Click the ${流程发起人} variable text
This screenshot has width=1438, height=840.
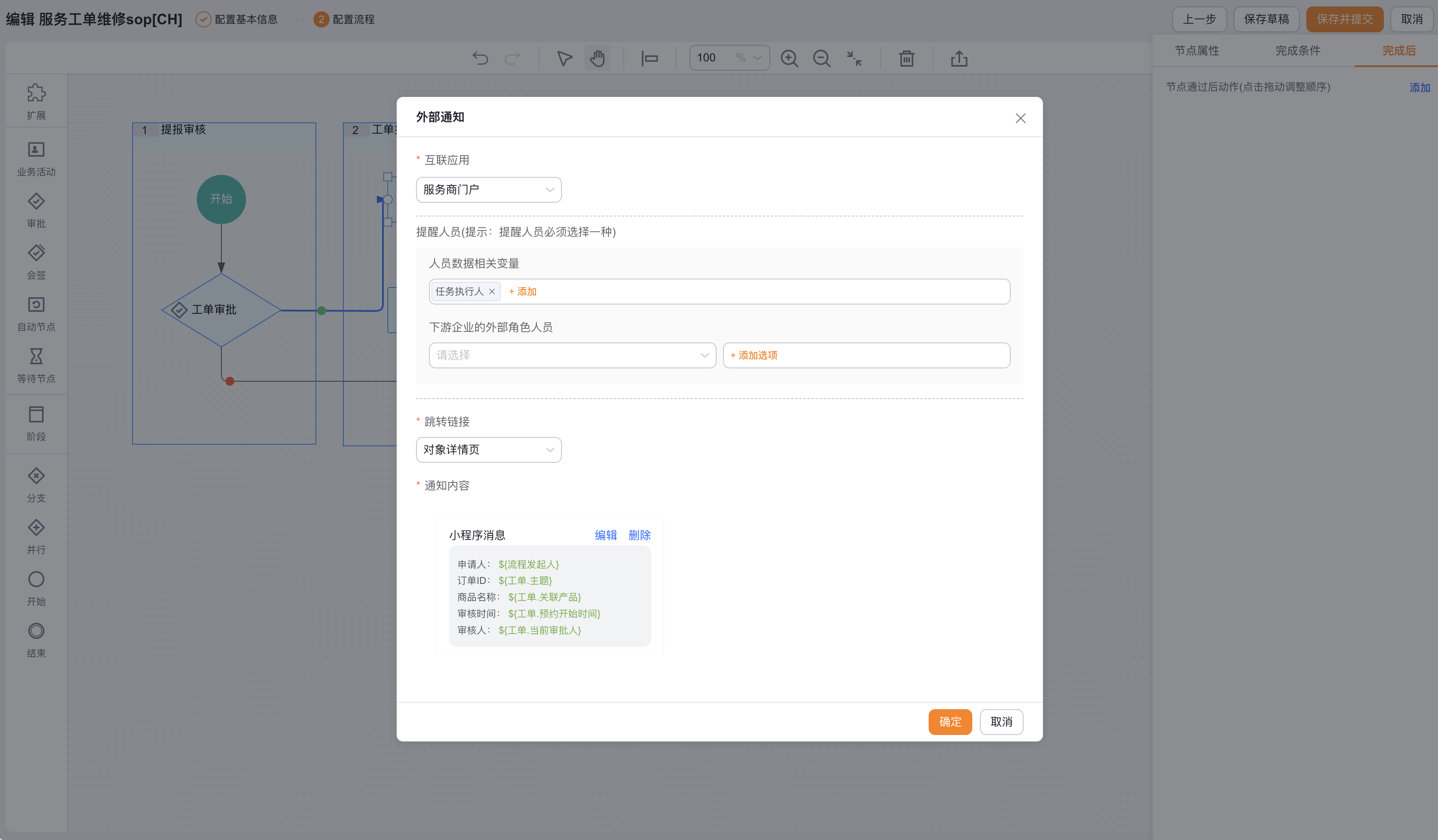pos(528,564)
